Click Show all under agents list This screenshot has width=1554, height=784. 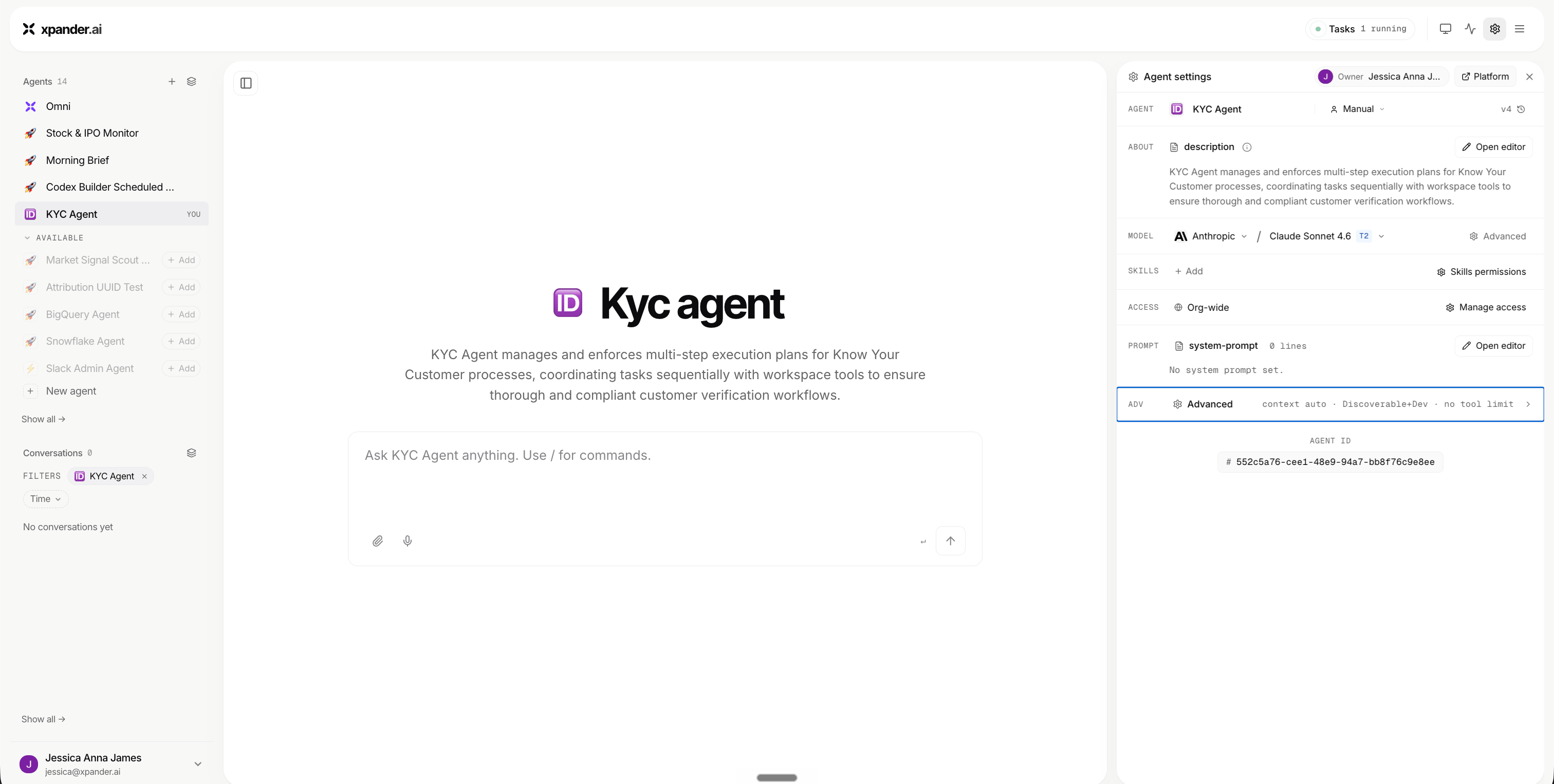coord(43,420)
